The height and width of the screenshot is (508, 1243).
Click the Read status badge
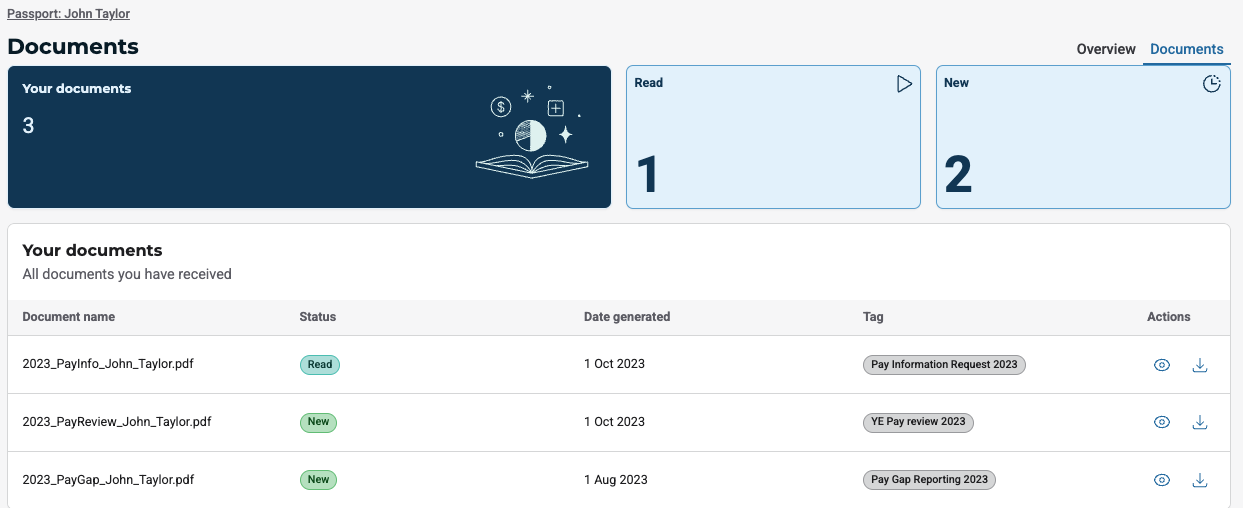pyautogui.click(x=320, y=365)
